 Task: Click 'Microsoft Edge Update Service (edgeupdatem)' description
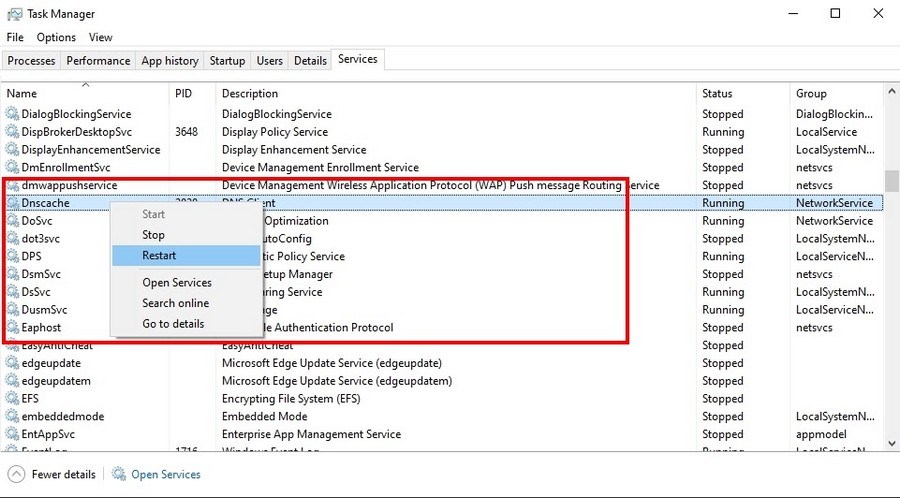[x=337, y=381]
